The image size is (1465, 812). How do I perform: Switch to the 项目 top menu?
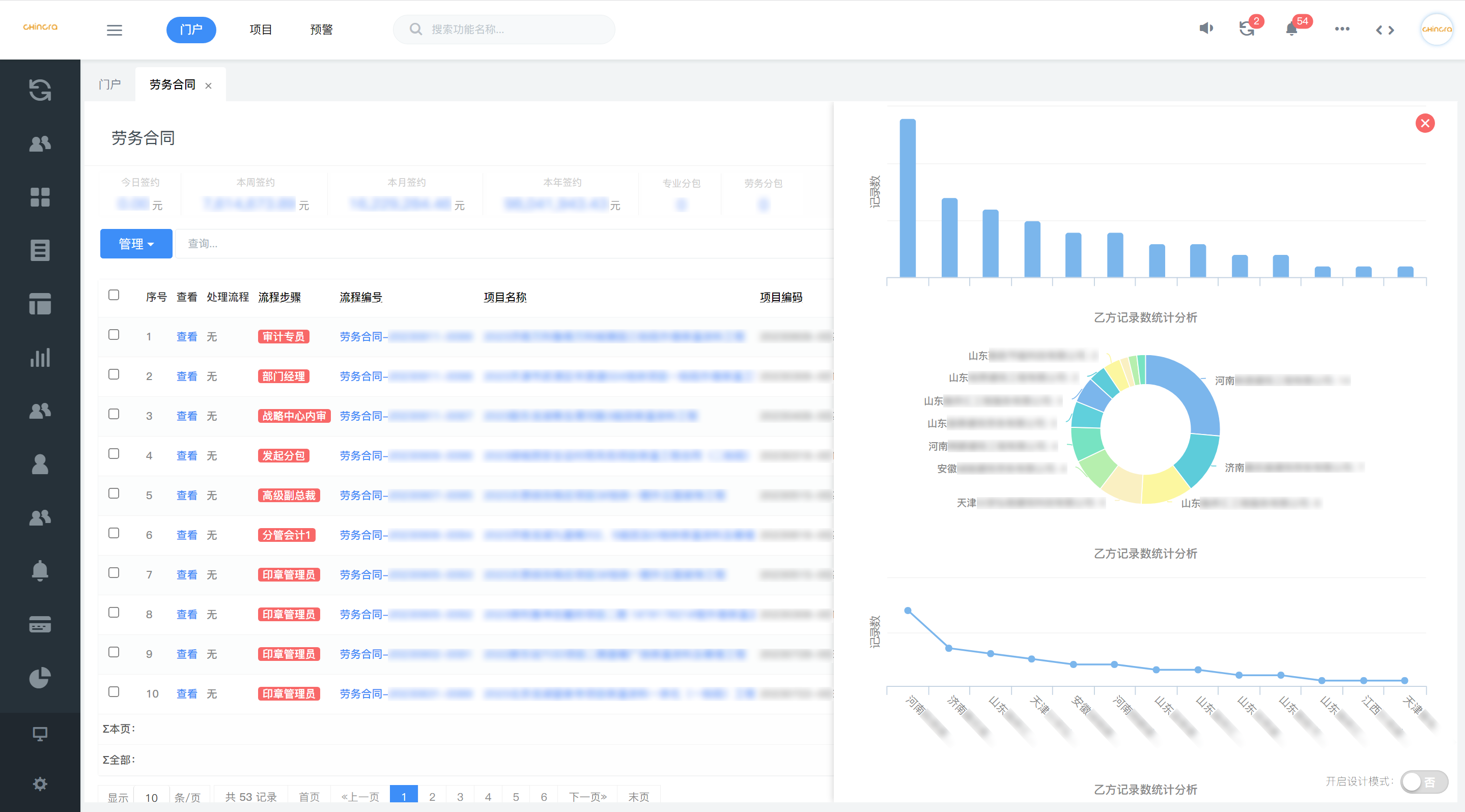(x=261, y=30)
